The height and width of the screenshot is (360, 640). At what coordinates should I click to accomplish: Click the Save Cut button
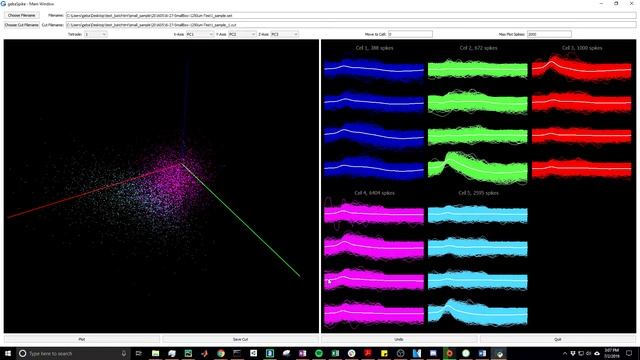click(240, 339)
